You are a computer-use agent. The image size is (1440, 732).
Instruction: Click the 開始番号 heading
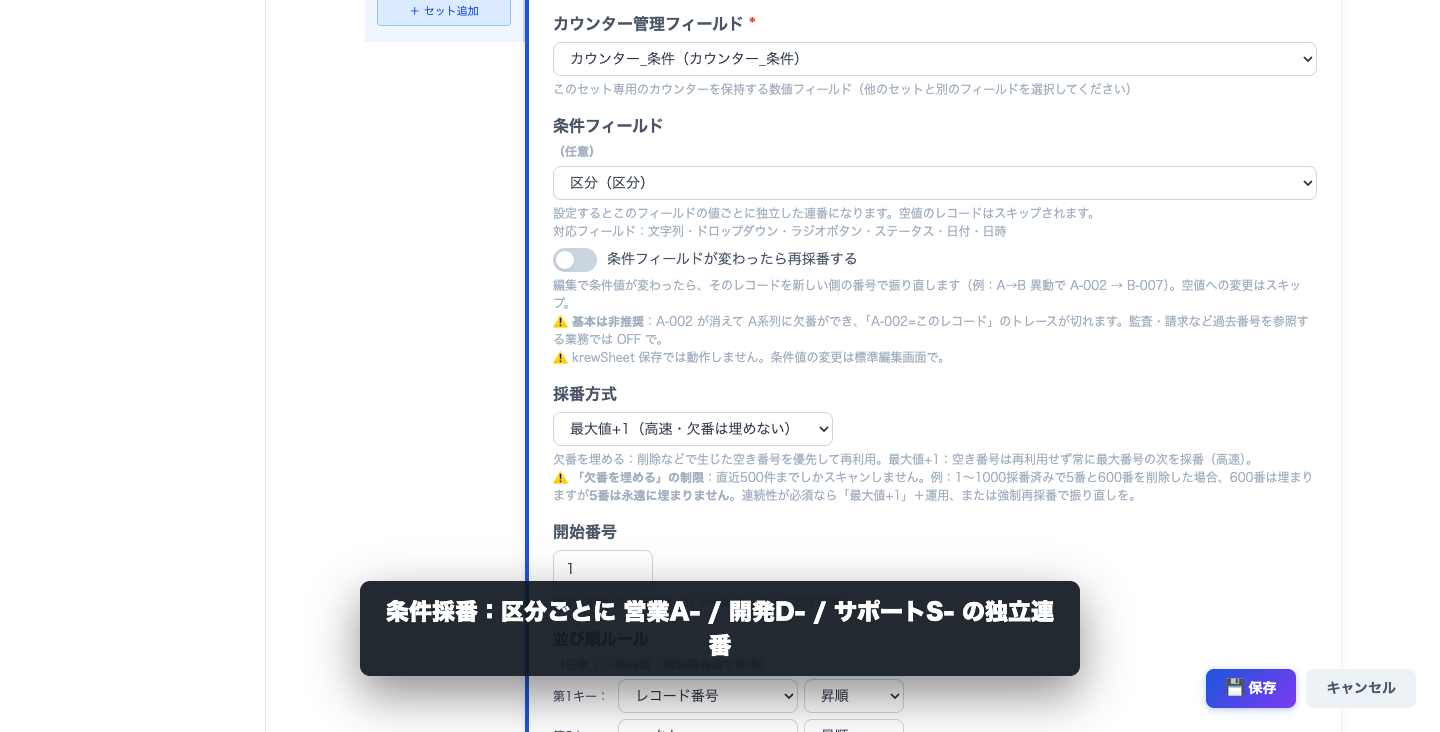[x=585, y=532]
